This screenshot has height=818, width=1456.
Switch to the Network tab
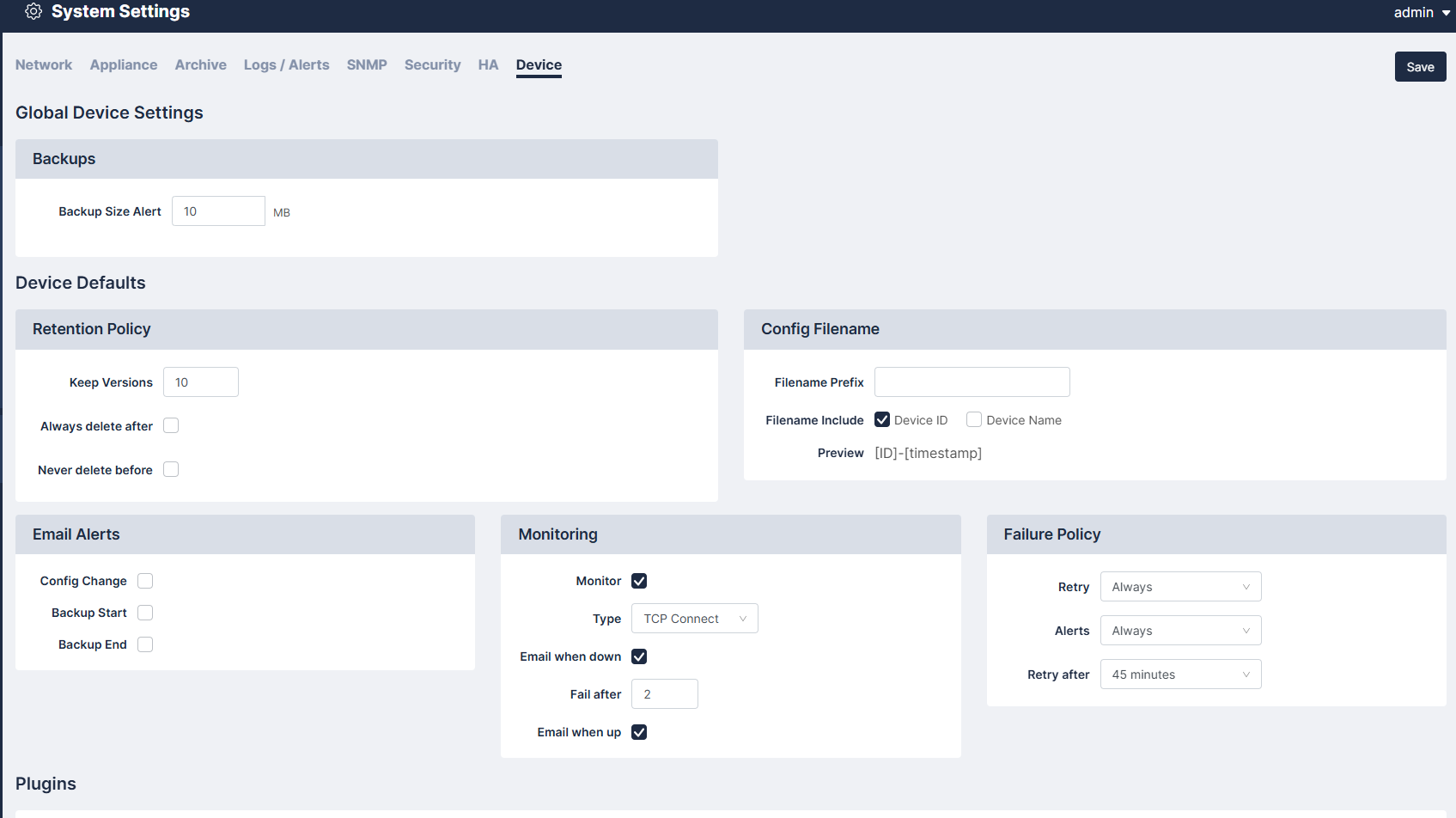44,65
